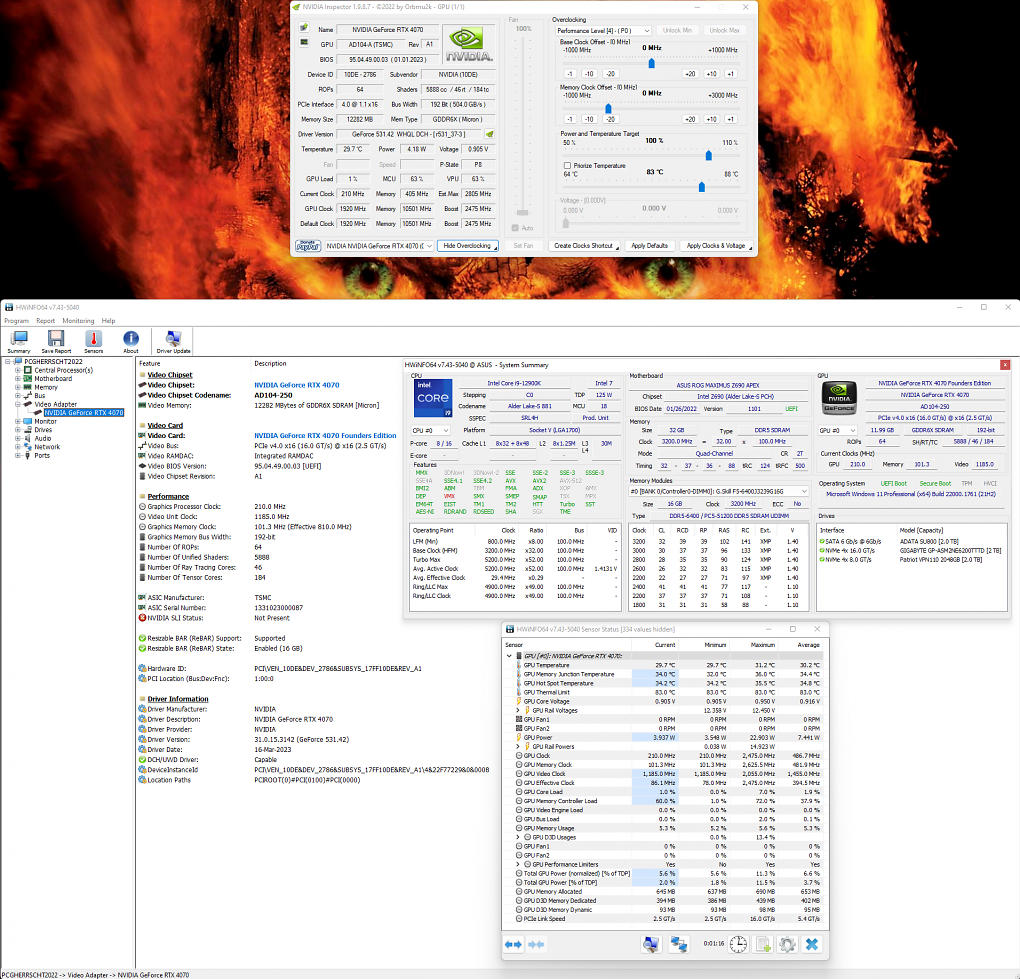
Task: Click -10 under Memory Clock Offset
Action: coord(589,120)
